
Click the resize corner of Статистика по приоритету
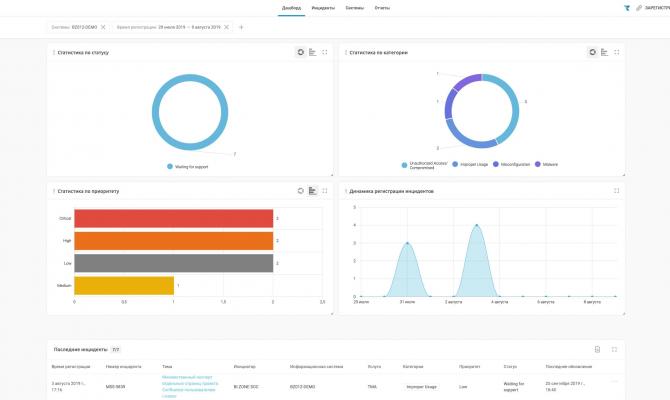pyautogui.click(x=332, y=313)
